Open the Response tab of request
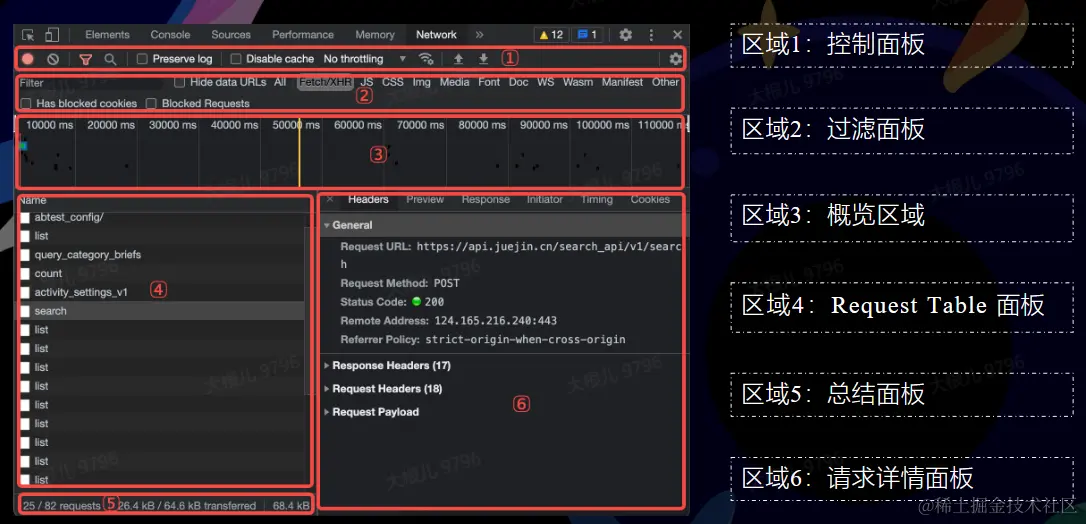1086x524 pixels. pyautogui.click(x=486, y=199)
